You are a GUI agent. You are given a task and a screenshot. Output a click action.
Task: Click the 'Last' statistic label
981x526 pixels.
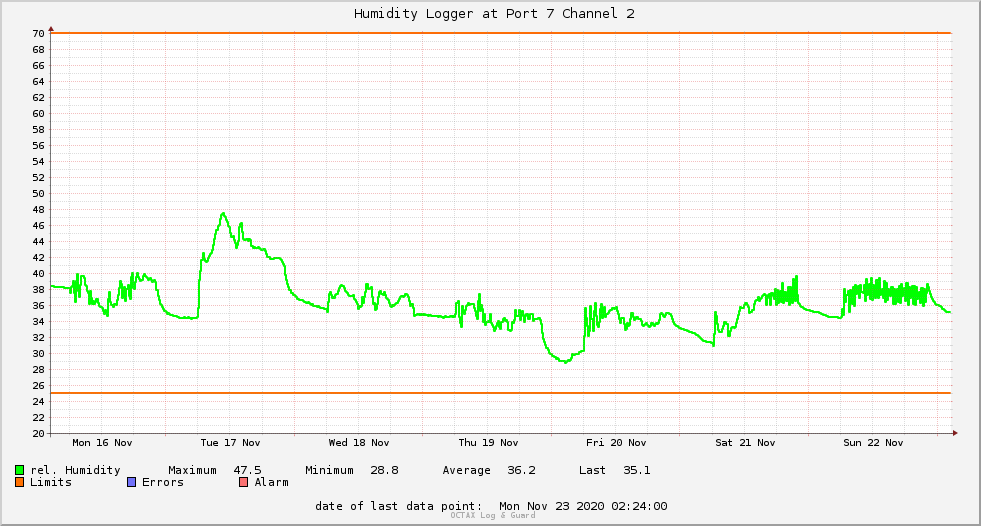point(592,470)
